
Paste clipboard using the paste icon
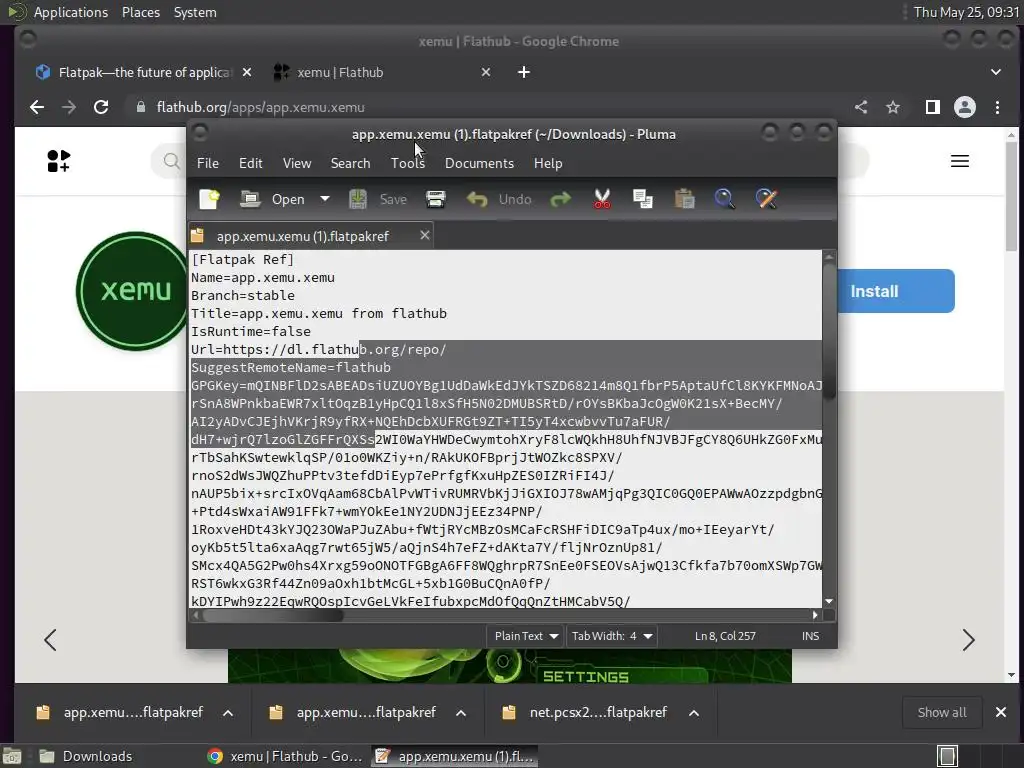tap(684, 199)
